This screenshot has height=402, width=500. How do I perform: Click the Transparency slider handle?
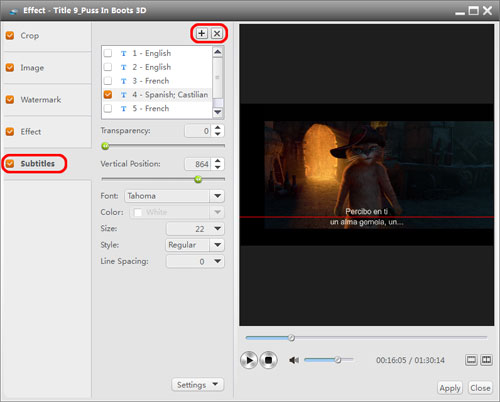pyautogui.click(x=105, y=146)
